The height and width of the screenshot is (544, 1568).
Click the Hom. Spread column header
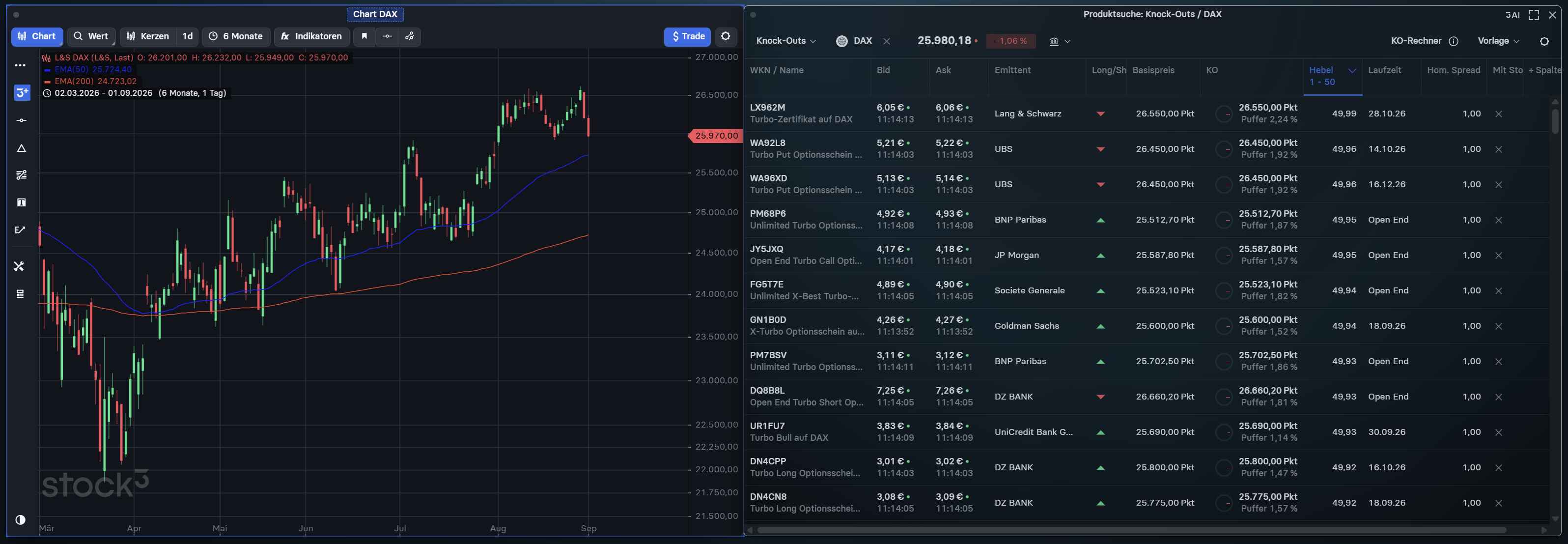pyautogui.click(x=1454, y=70)
